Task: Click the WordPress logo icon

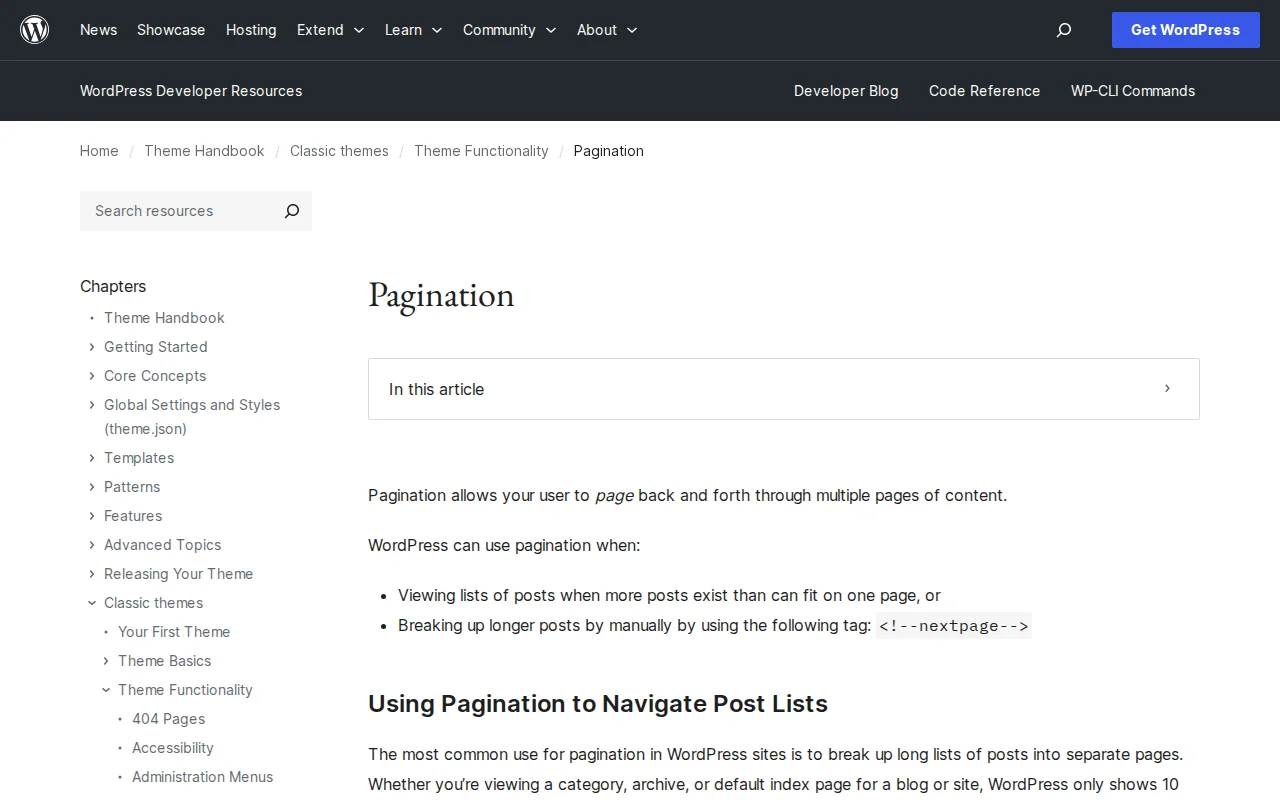Action: click(x=34, y=29)
